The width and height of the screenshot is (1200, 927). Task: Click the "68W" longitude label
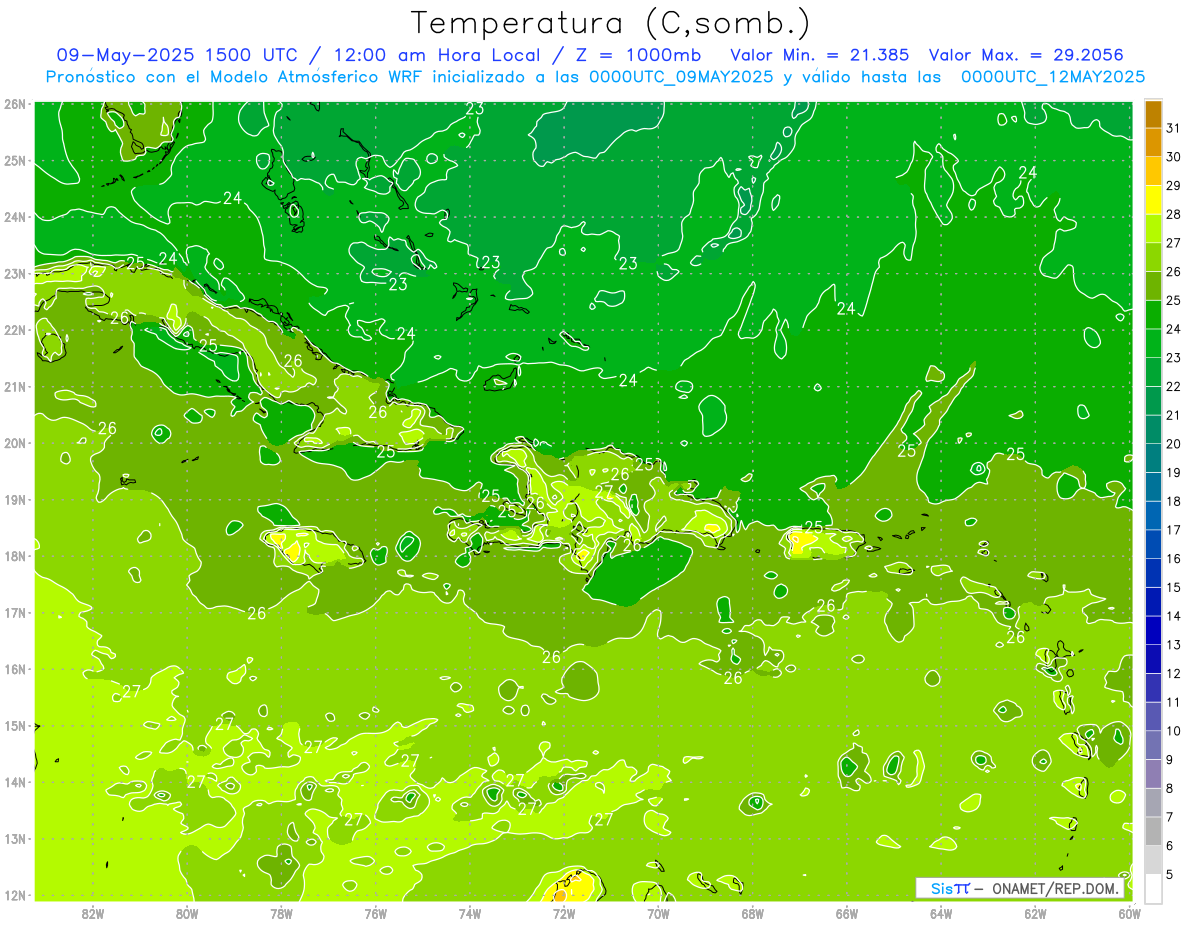(753, 913)
